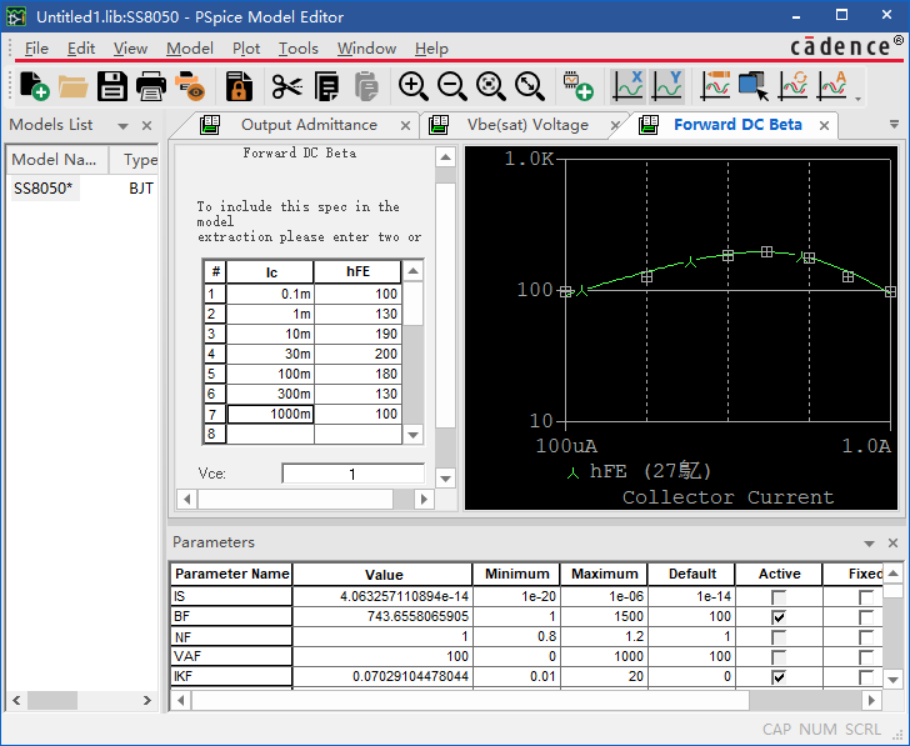Viewport: 910px width, 746px height.
Task: Click the add trace icon
Action: tap(716, 87)
